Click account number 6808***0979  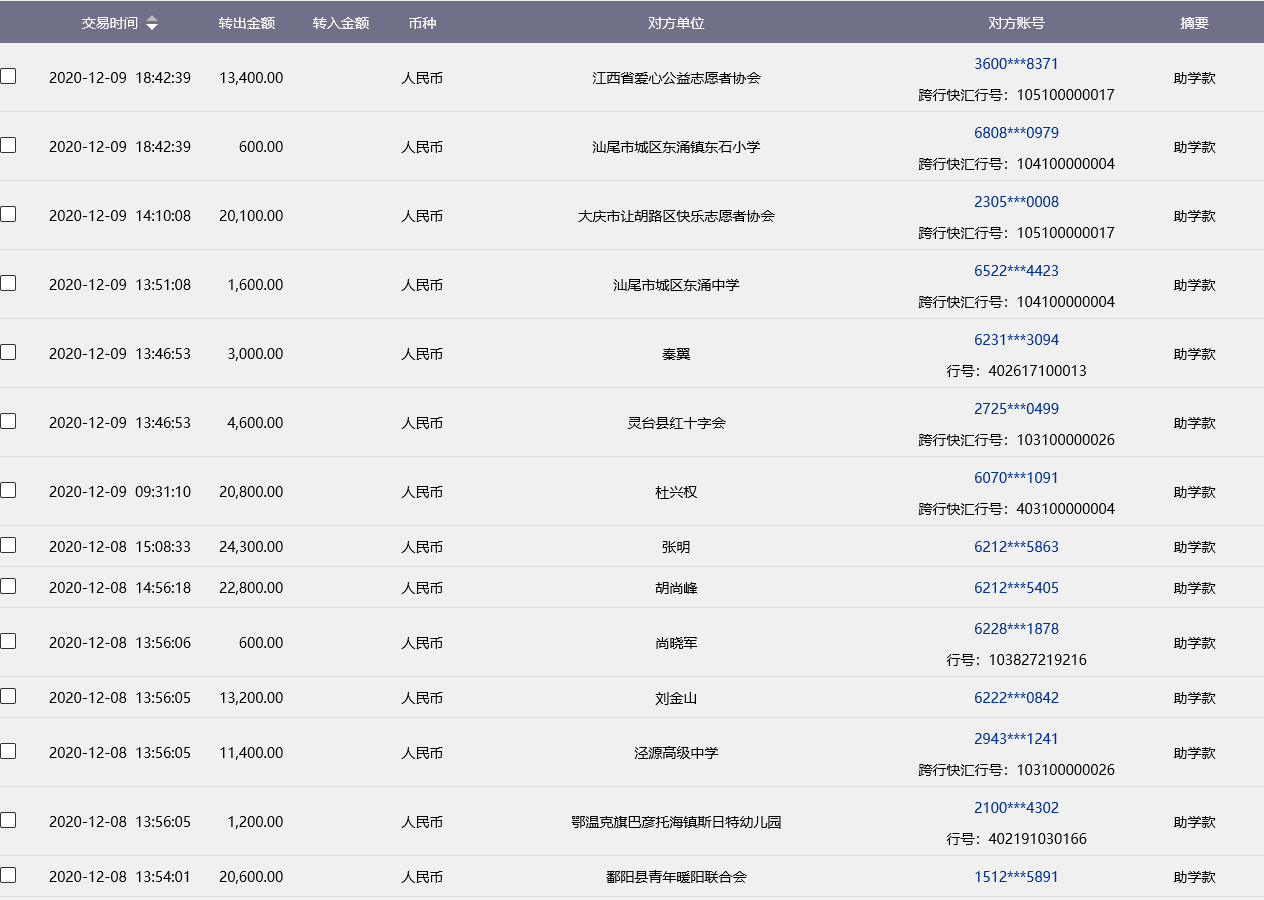[x=1016, y=133]
